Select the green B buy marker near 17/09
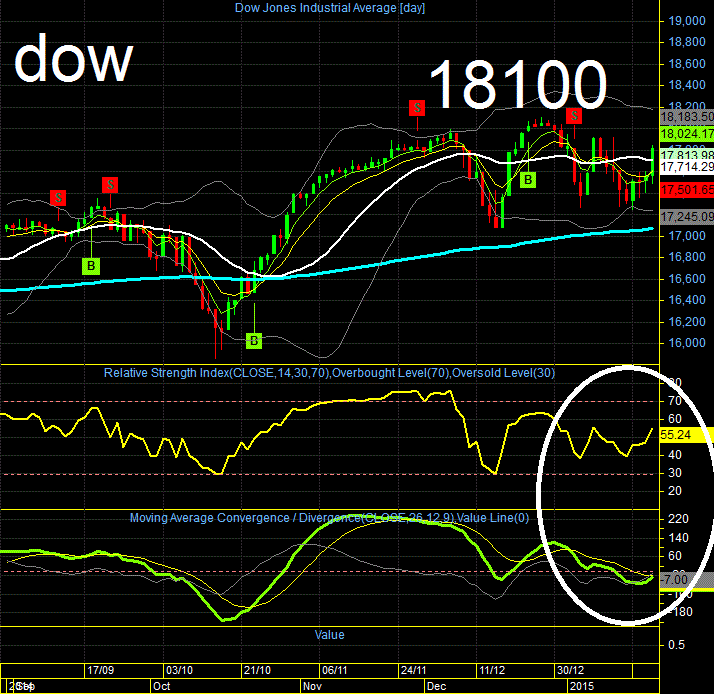Screen dimensions: 714x694 91,266
